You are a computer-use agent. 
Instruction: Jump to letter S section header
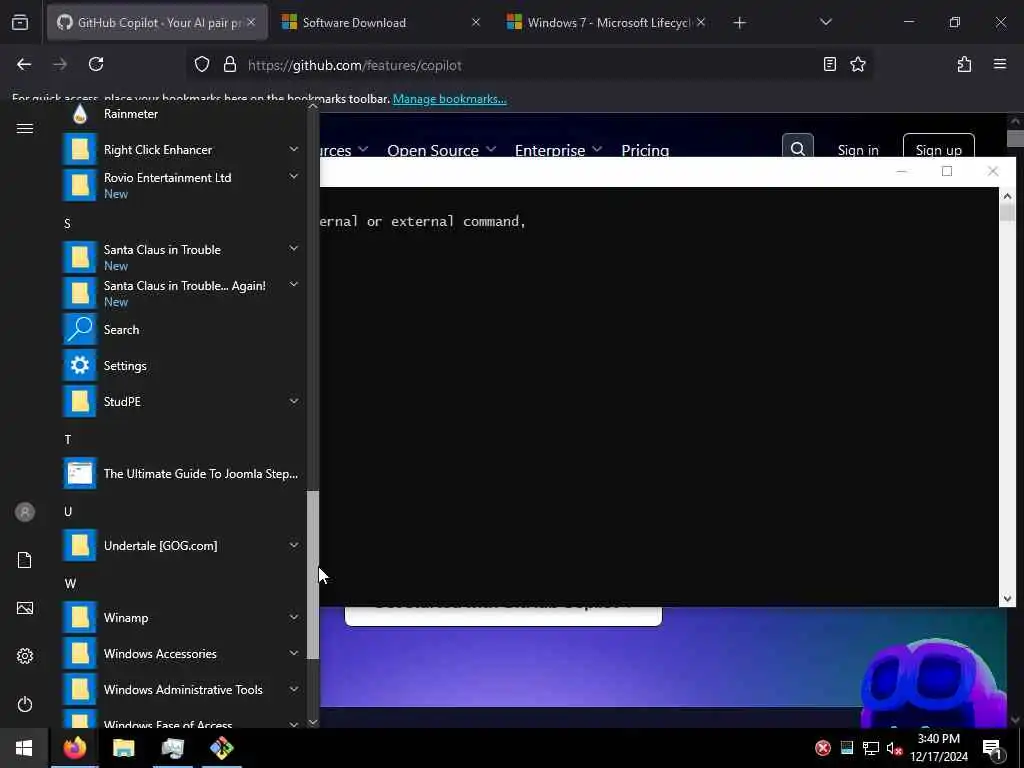click(67, 223)
